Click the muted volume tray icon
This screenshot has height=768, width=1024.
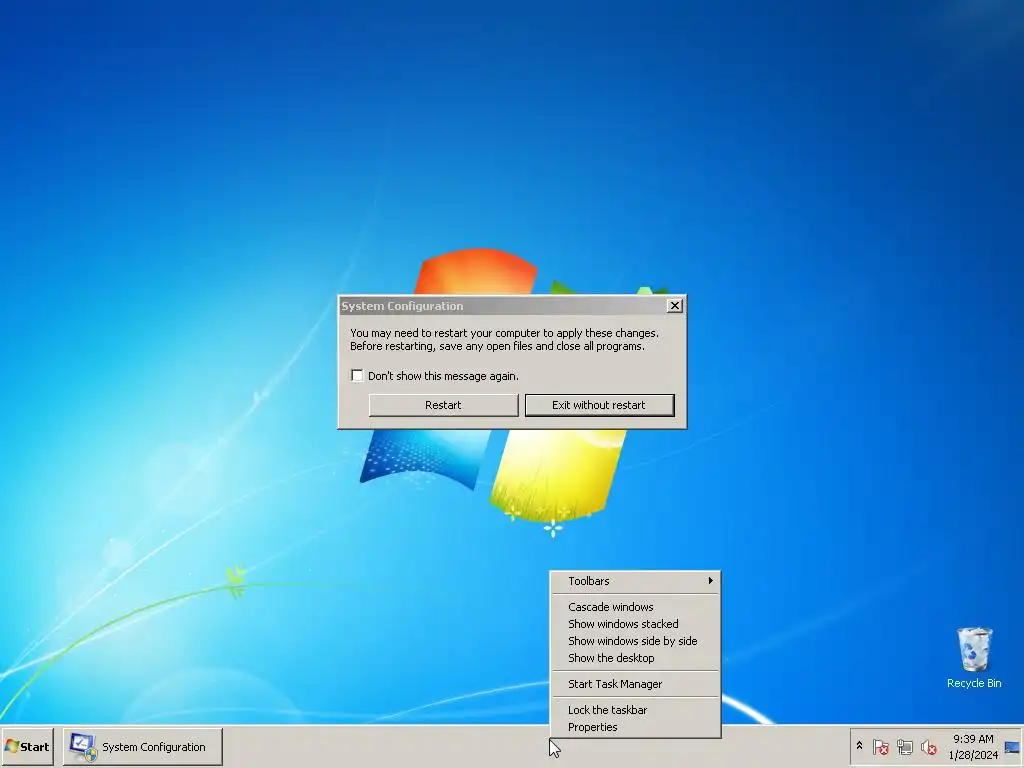point(928,746)
